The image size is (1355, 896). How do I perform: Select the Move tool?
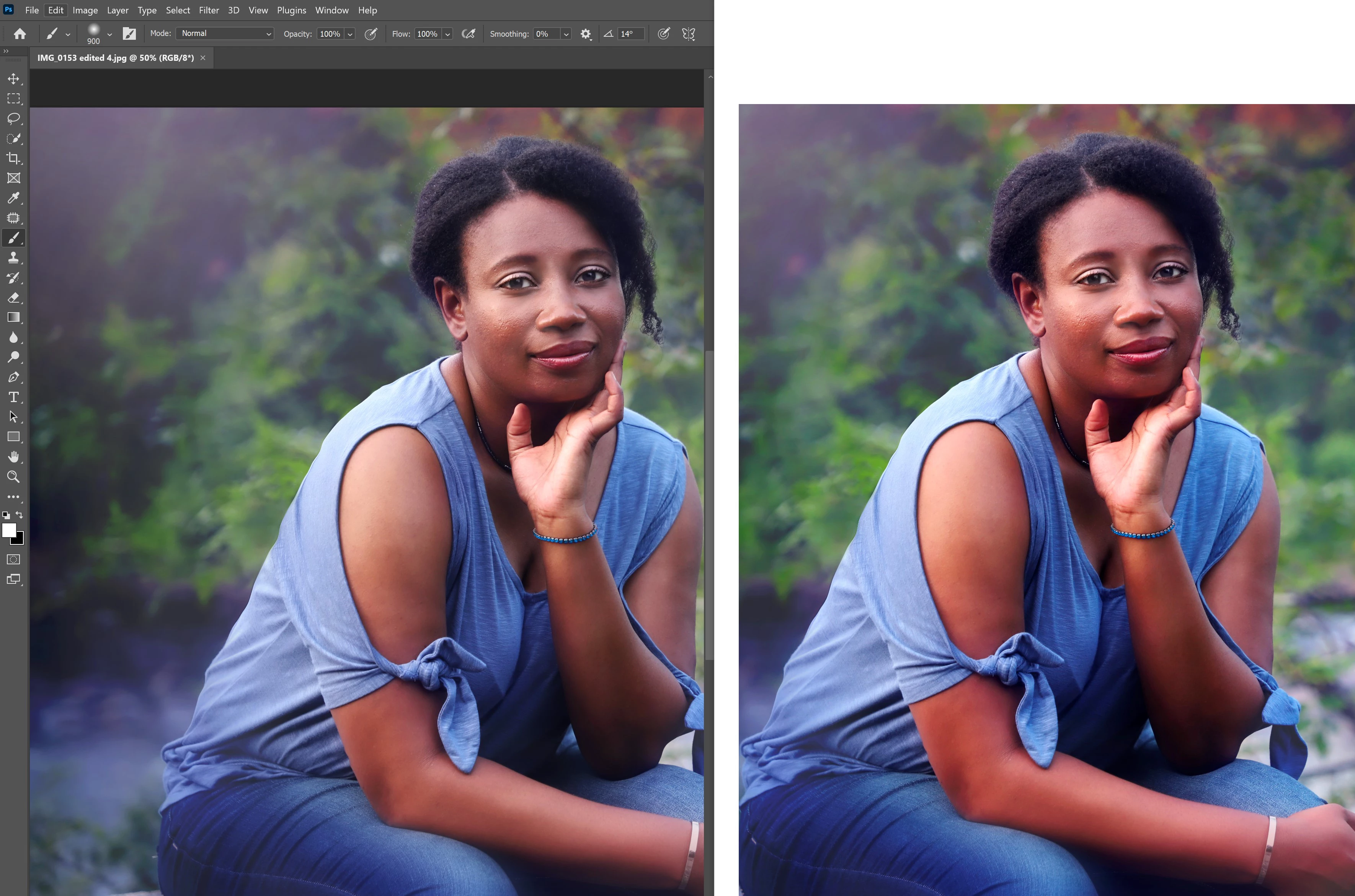(x=14, y=79)
